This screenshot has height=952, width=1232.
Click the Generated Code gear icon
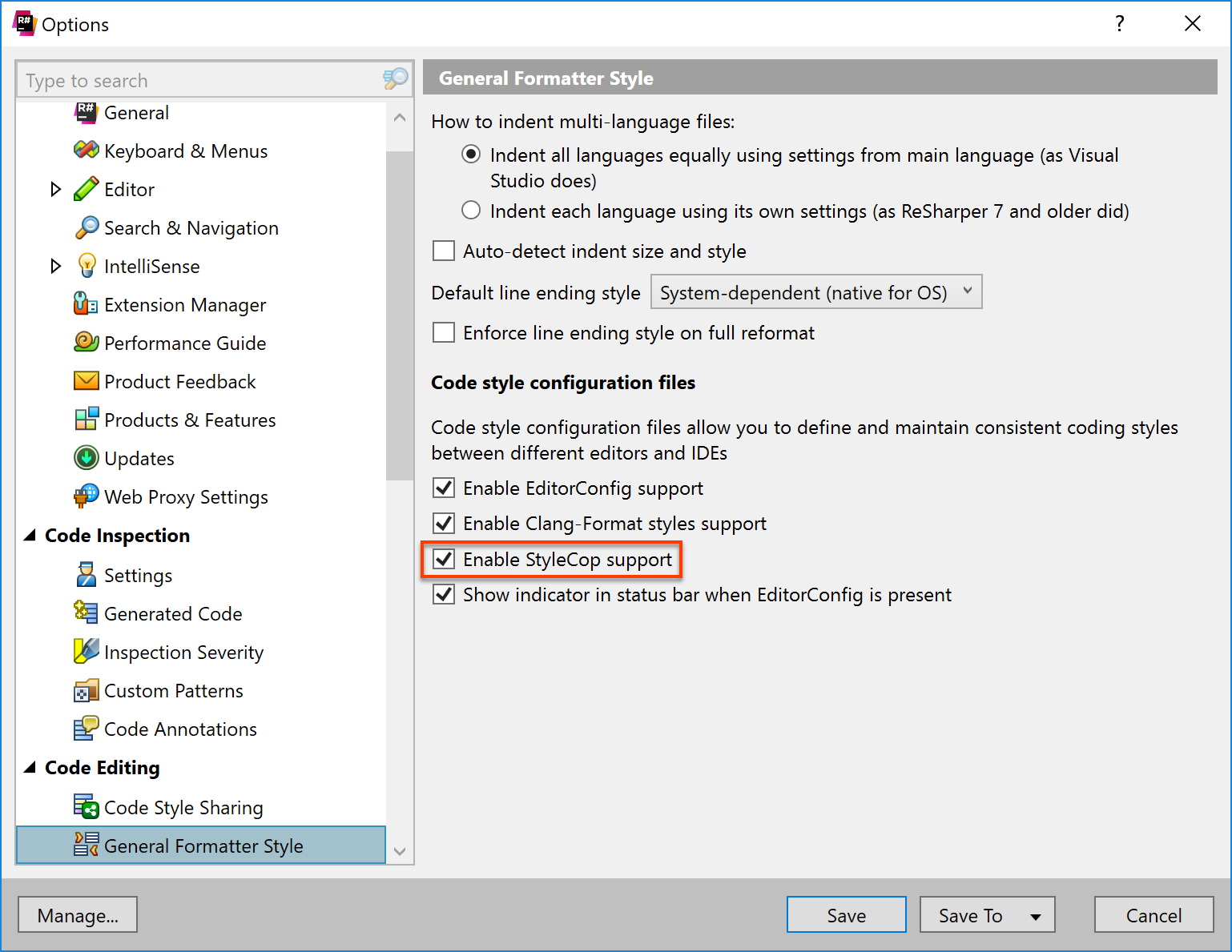(x=87, y=613)
